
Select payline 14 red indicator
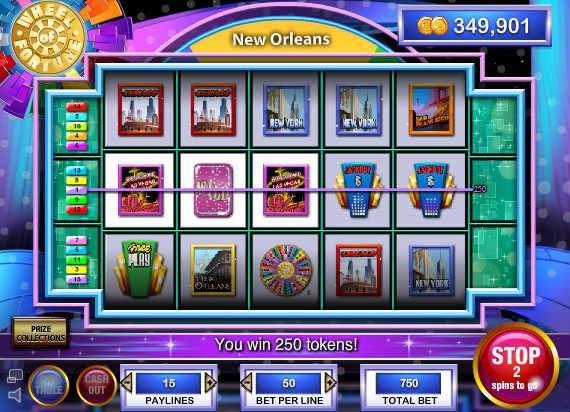tap(77, 107)
